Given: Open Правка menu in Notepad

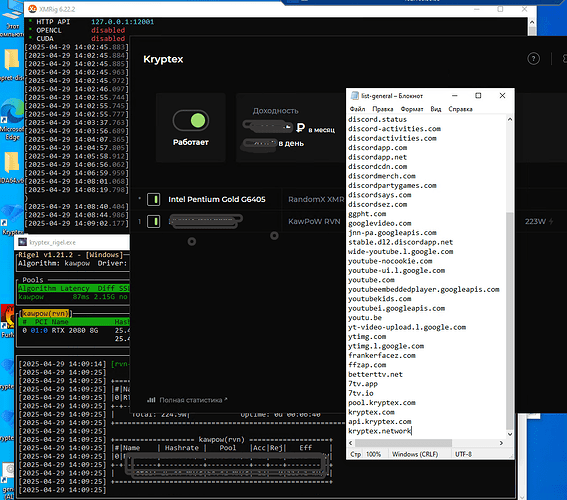Looking at the screenshot, I should click(x=383, y=109).
